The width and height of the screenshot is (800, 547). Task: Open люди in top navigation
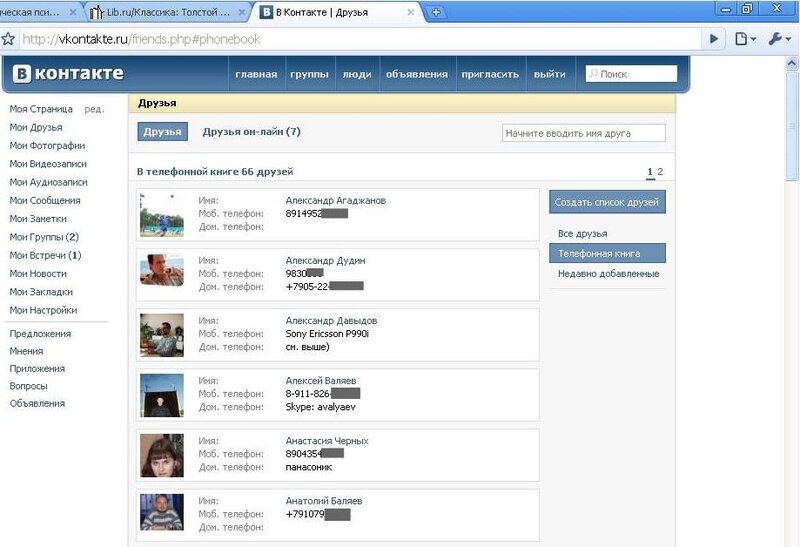[357, 74]
